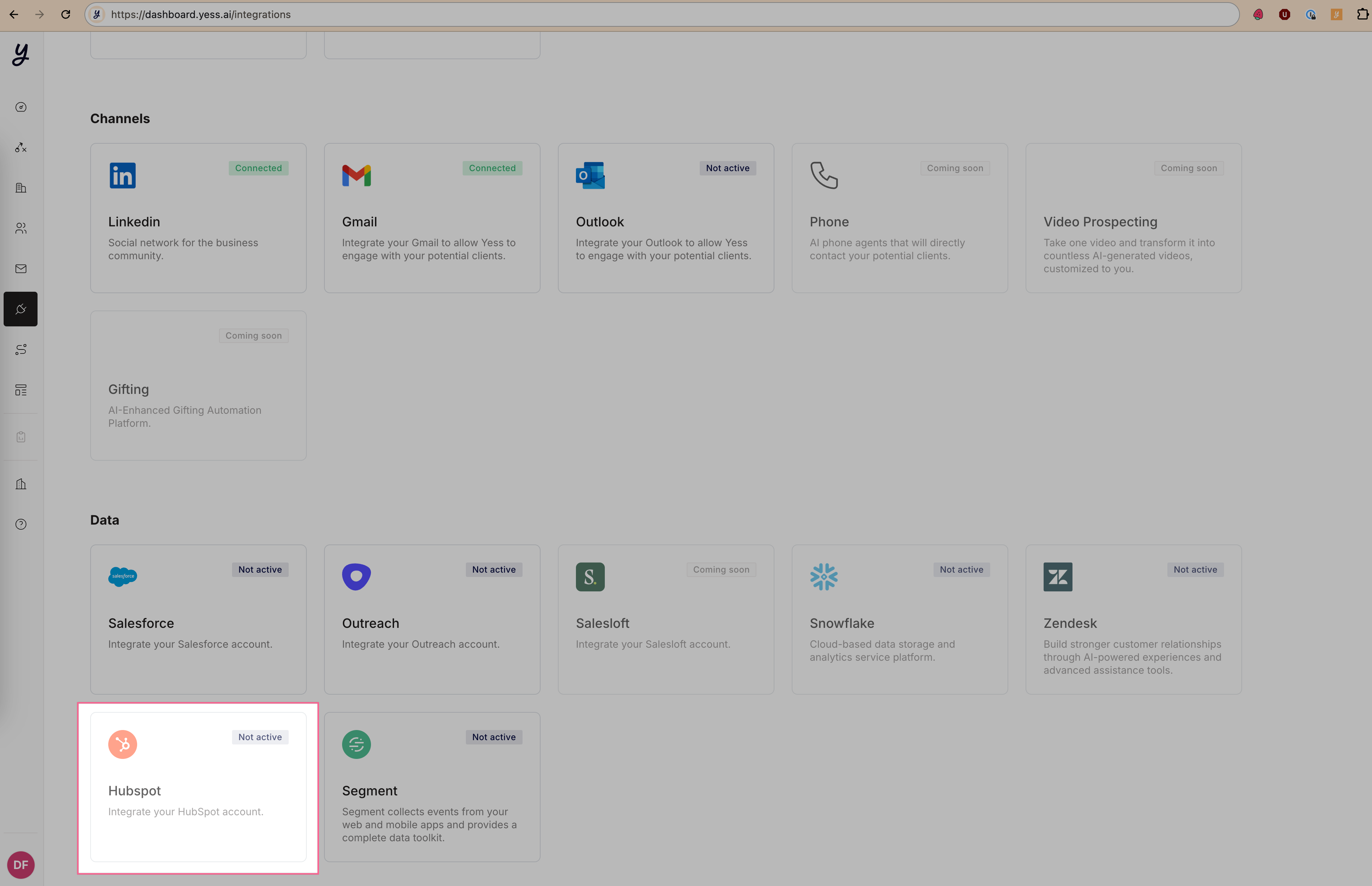Open the Gmail integration card

432,218
